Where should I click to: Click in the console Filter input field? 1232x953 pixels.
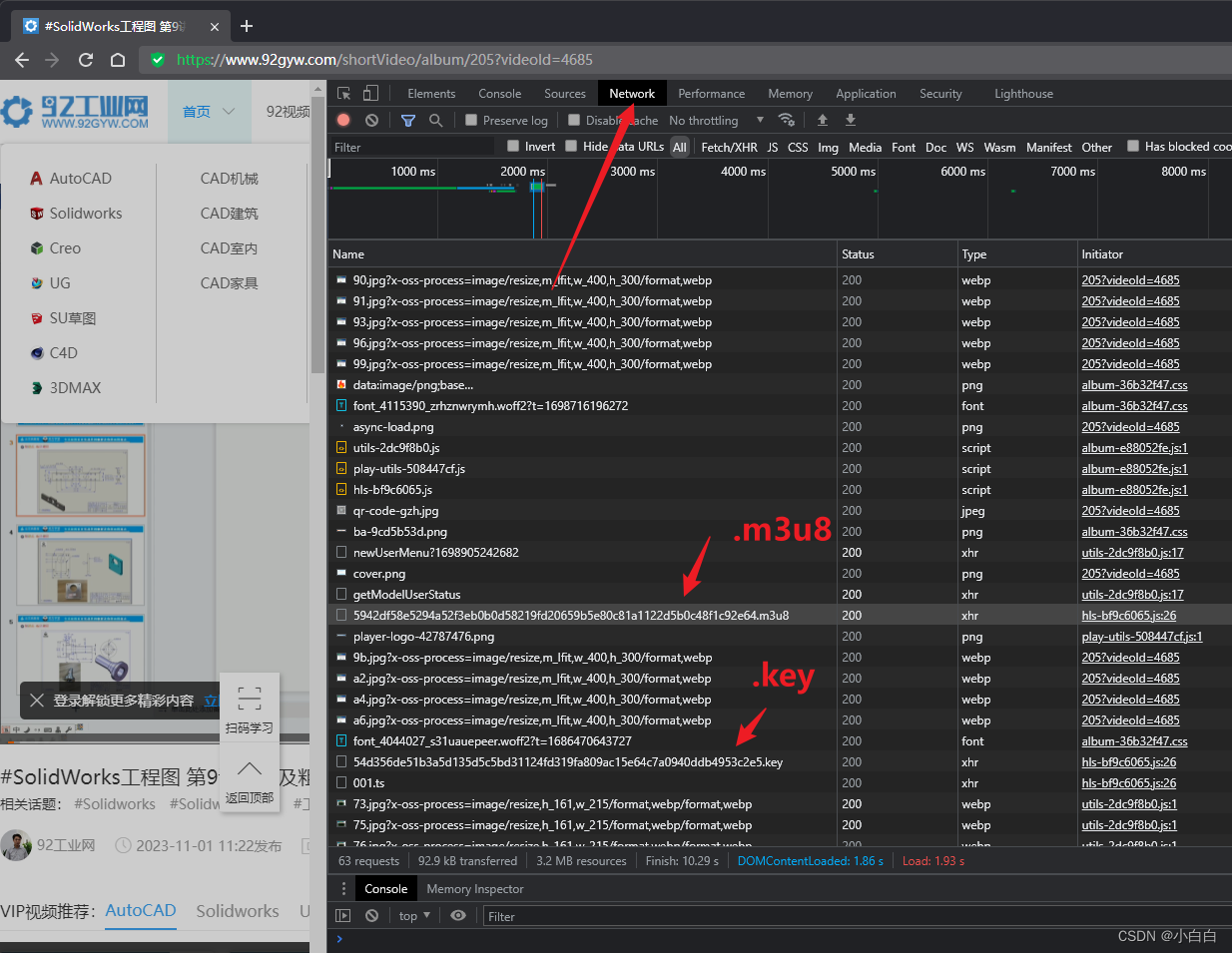(857, 916)
